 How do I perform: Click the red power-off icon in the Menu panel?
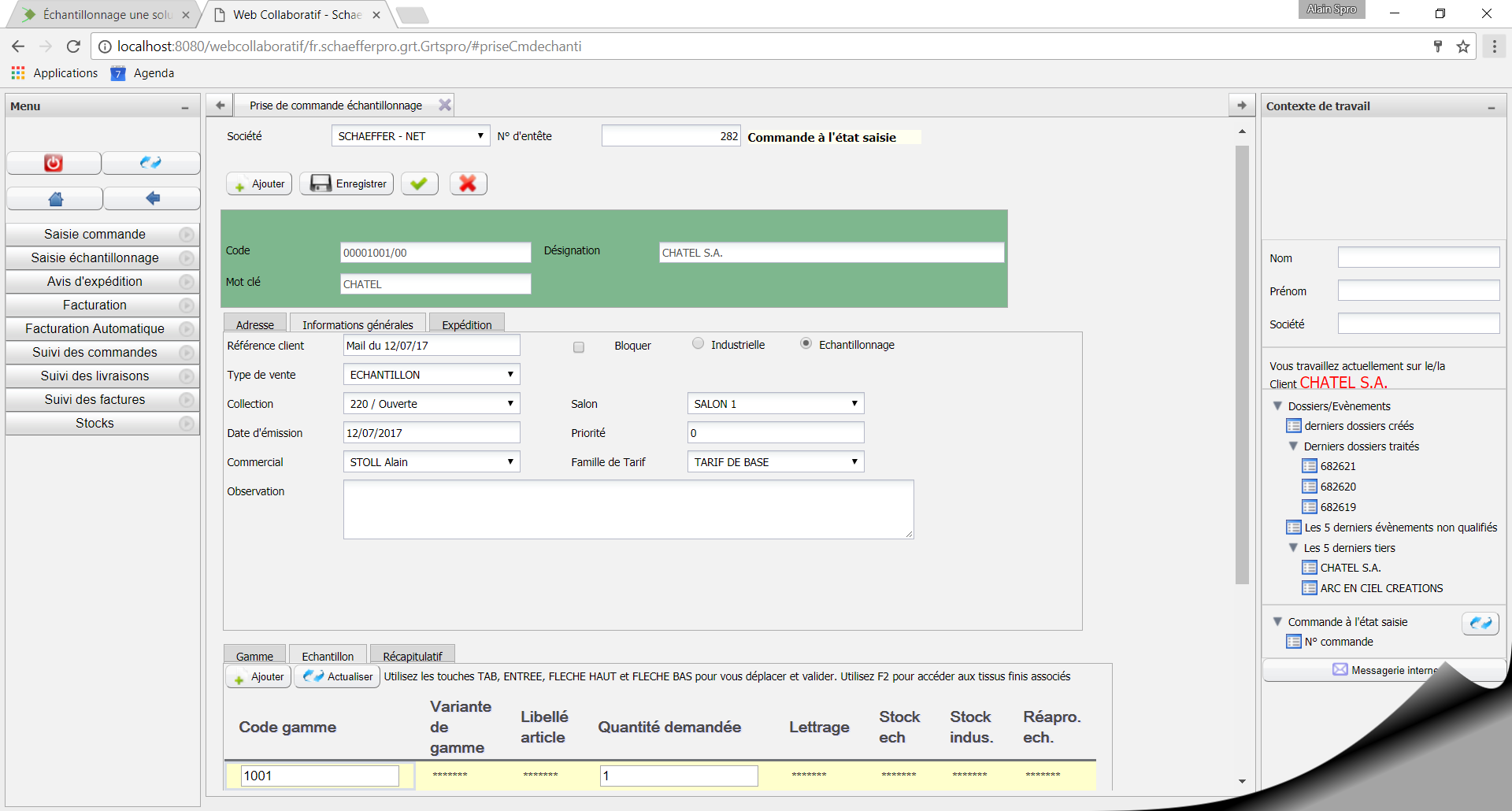click(x=53, y=163)
